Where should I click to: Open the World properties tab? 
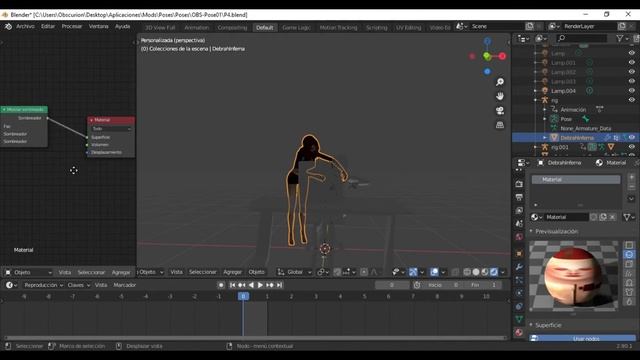[519, 237]
